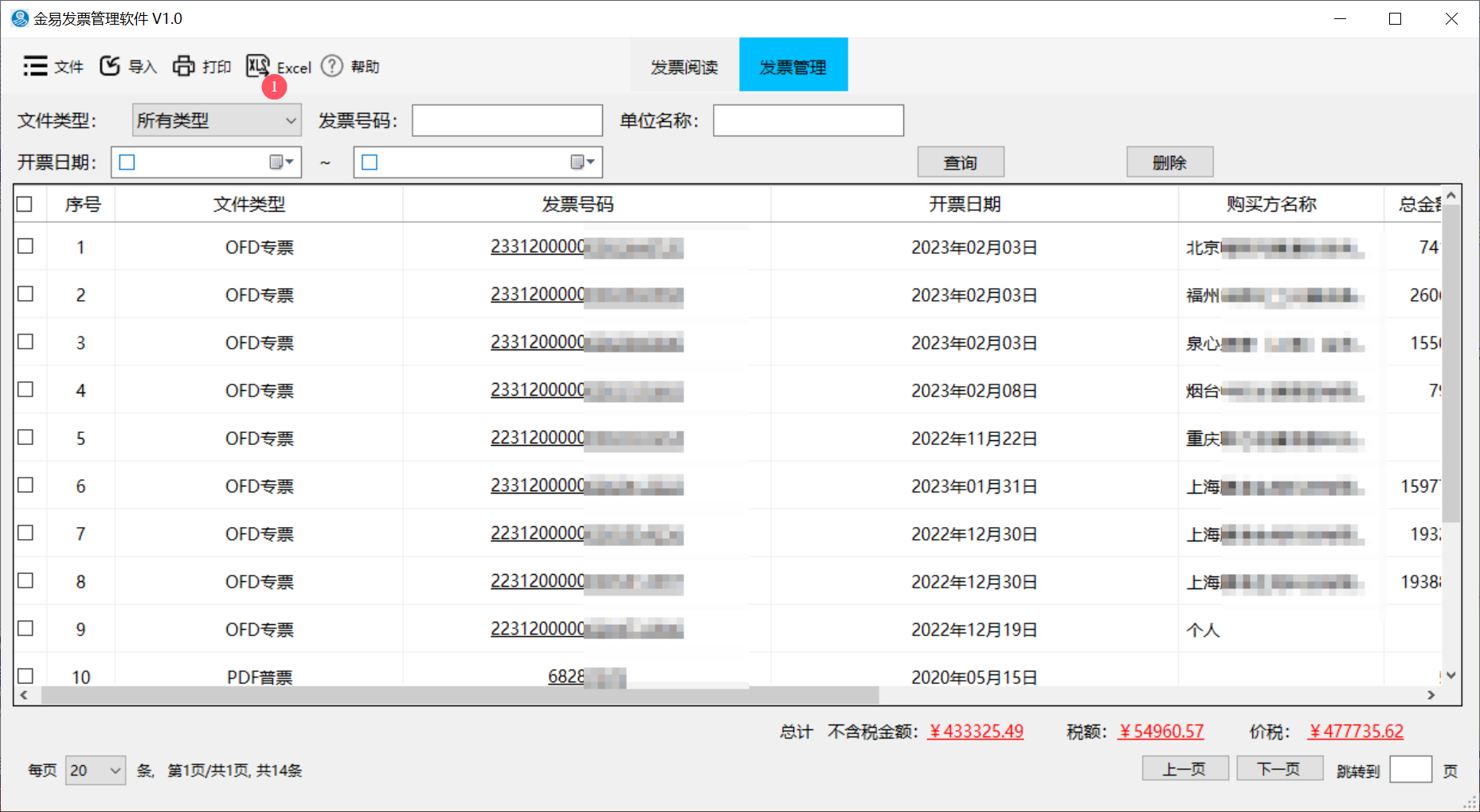This screenshot has height=812, width=1480.
Task: Open invoice number link in row 1
Action: pyautogui.click(x=587, y=248)
